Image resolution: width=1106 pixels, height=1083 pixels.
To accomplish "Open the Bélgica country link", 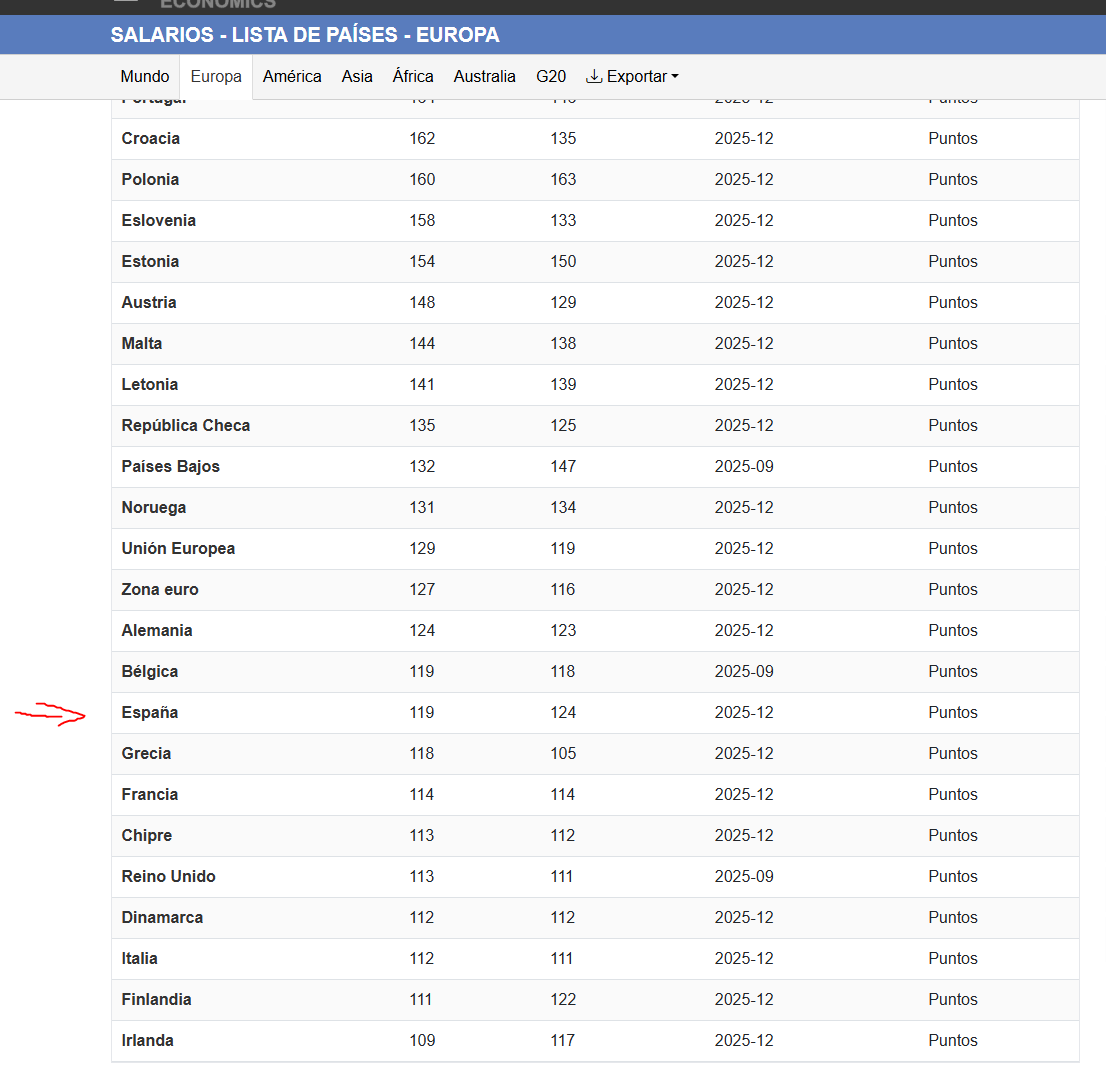I will [150, 671].
